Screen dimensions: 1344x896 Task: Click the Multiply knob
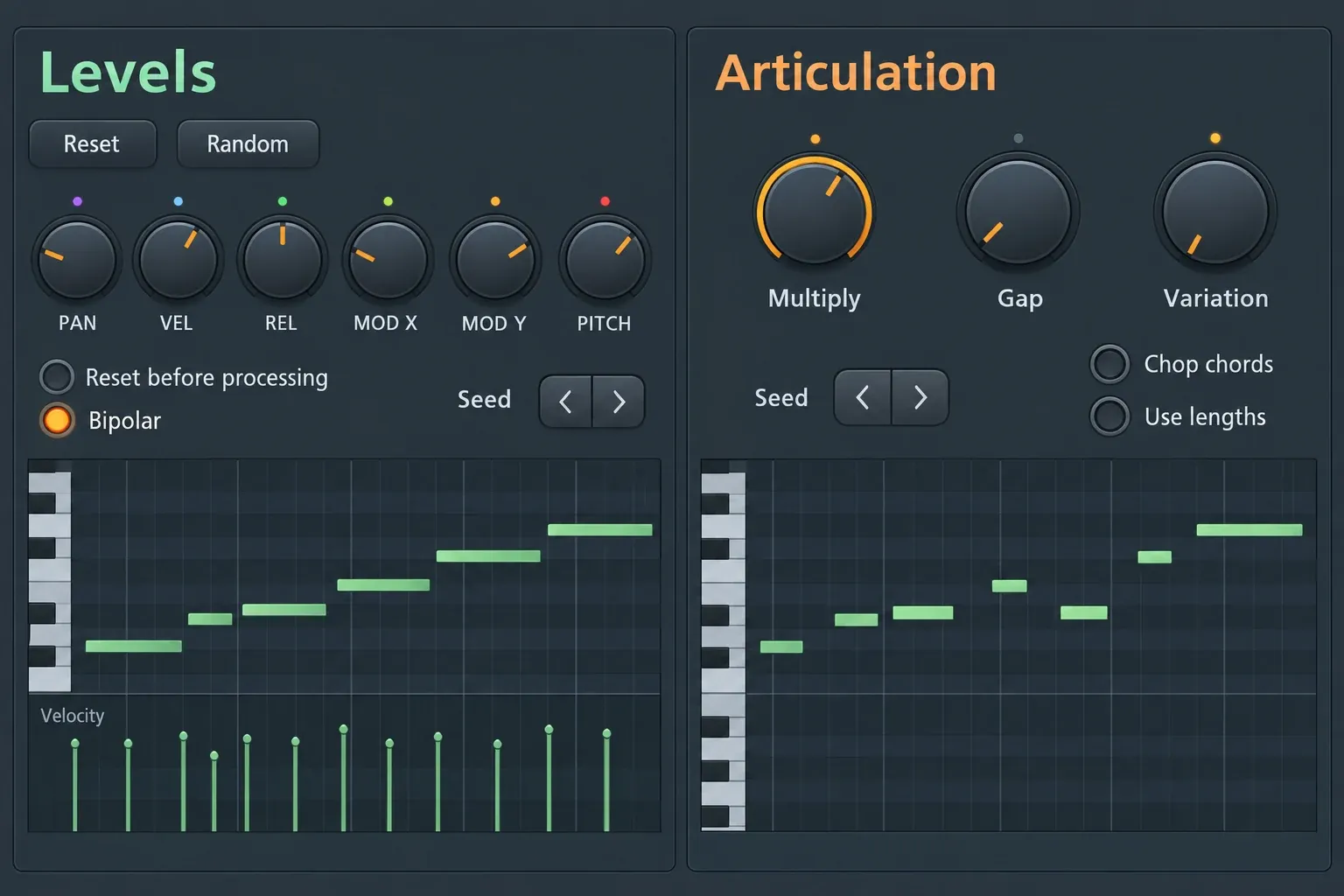click(x=815, y=211)
